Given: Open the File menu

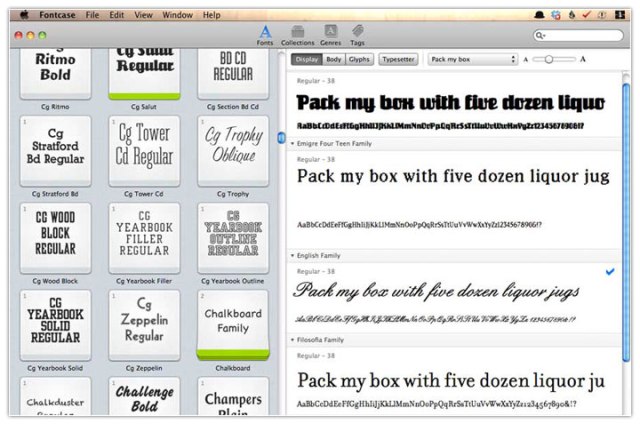Looking at the screenshot, I should pos(92,15).
